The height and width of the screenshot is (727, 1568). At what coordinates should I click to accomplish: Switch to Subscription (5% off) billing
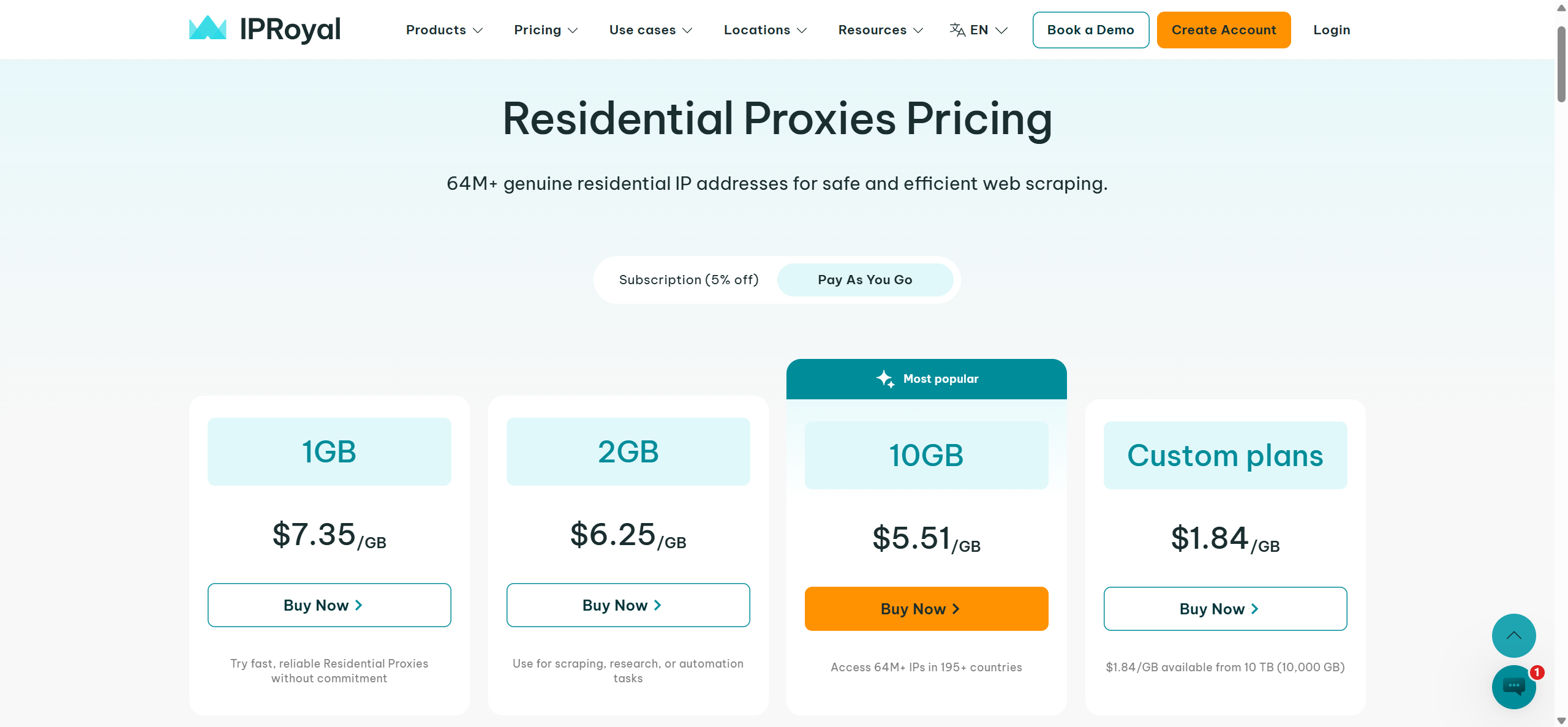coord(688,280)
